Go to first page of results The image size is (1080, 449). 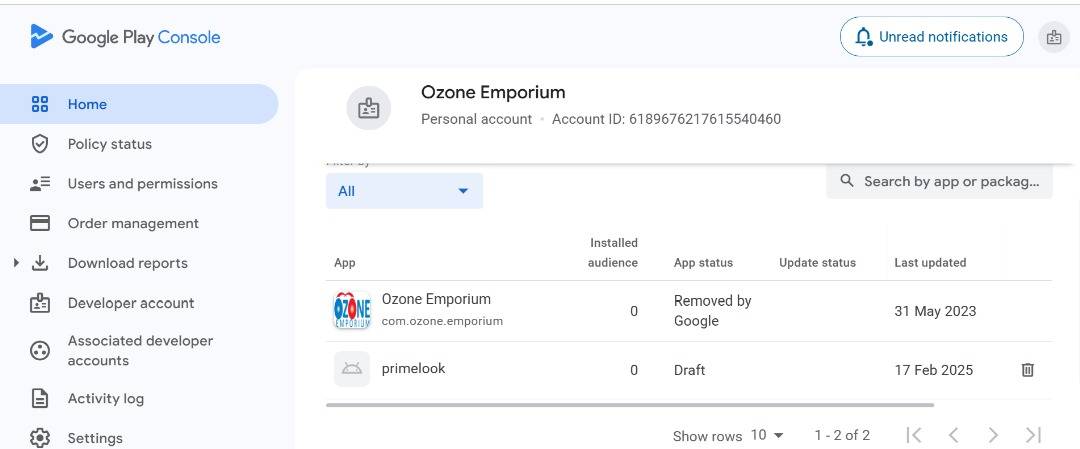[914, 435]
